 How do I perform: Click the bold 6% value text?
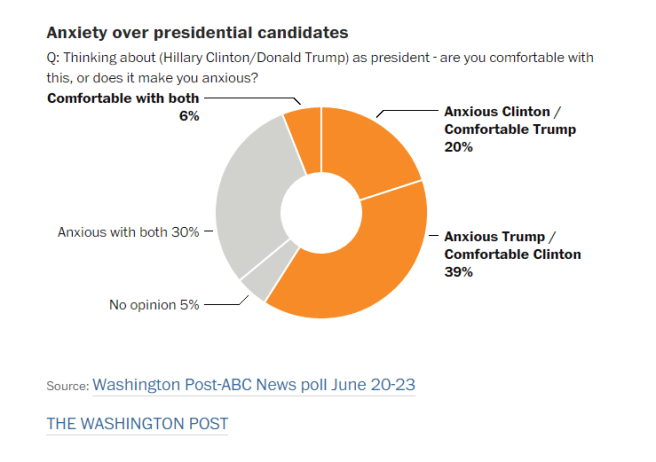point(190,115)
